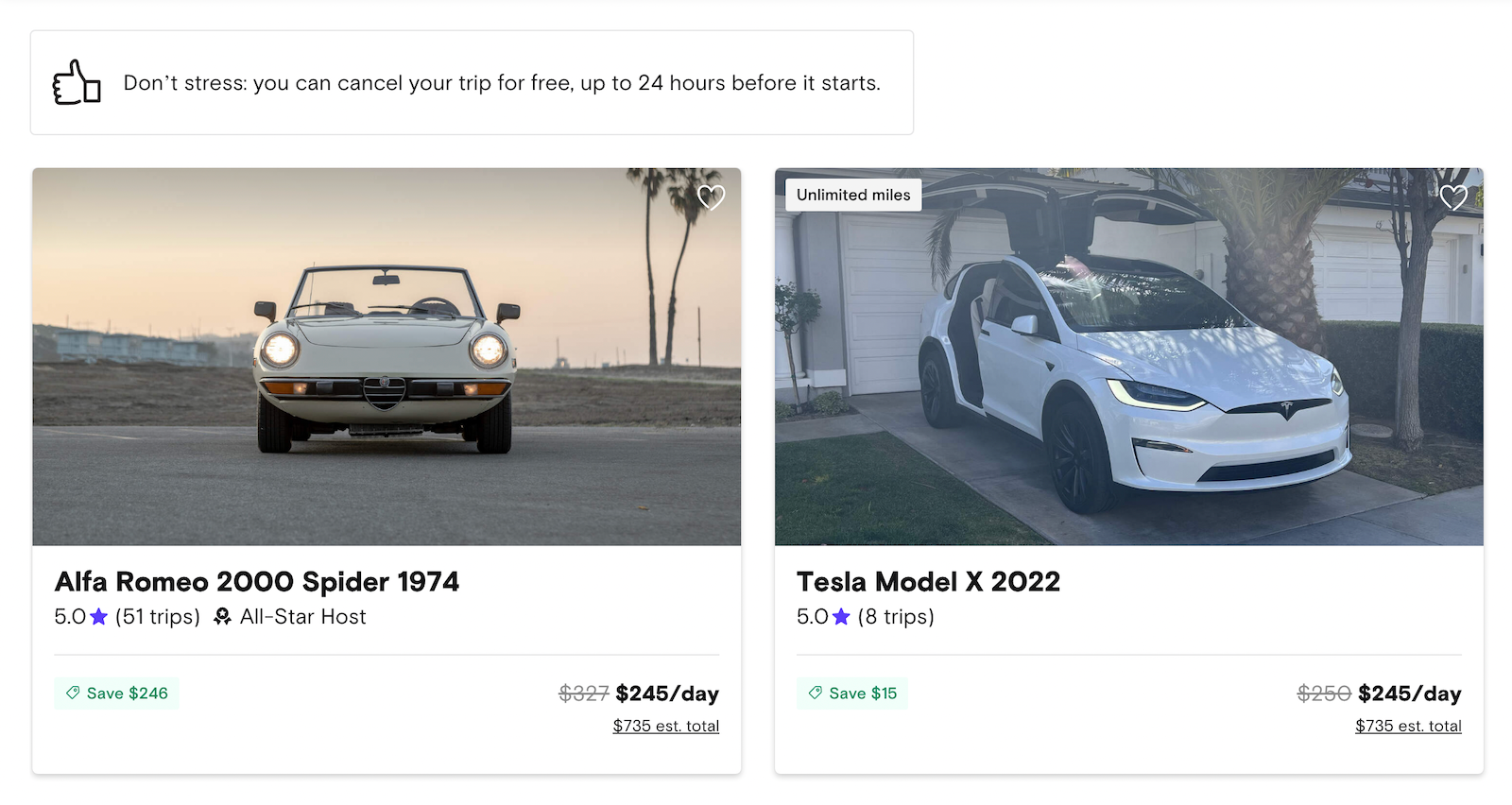Viewport: 1512px width, 805px height.
Task: Click the tag icon in the Save $15 badge
Action: [814, 693]
